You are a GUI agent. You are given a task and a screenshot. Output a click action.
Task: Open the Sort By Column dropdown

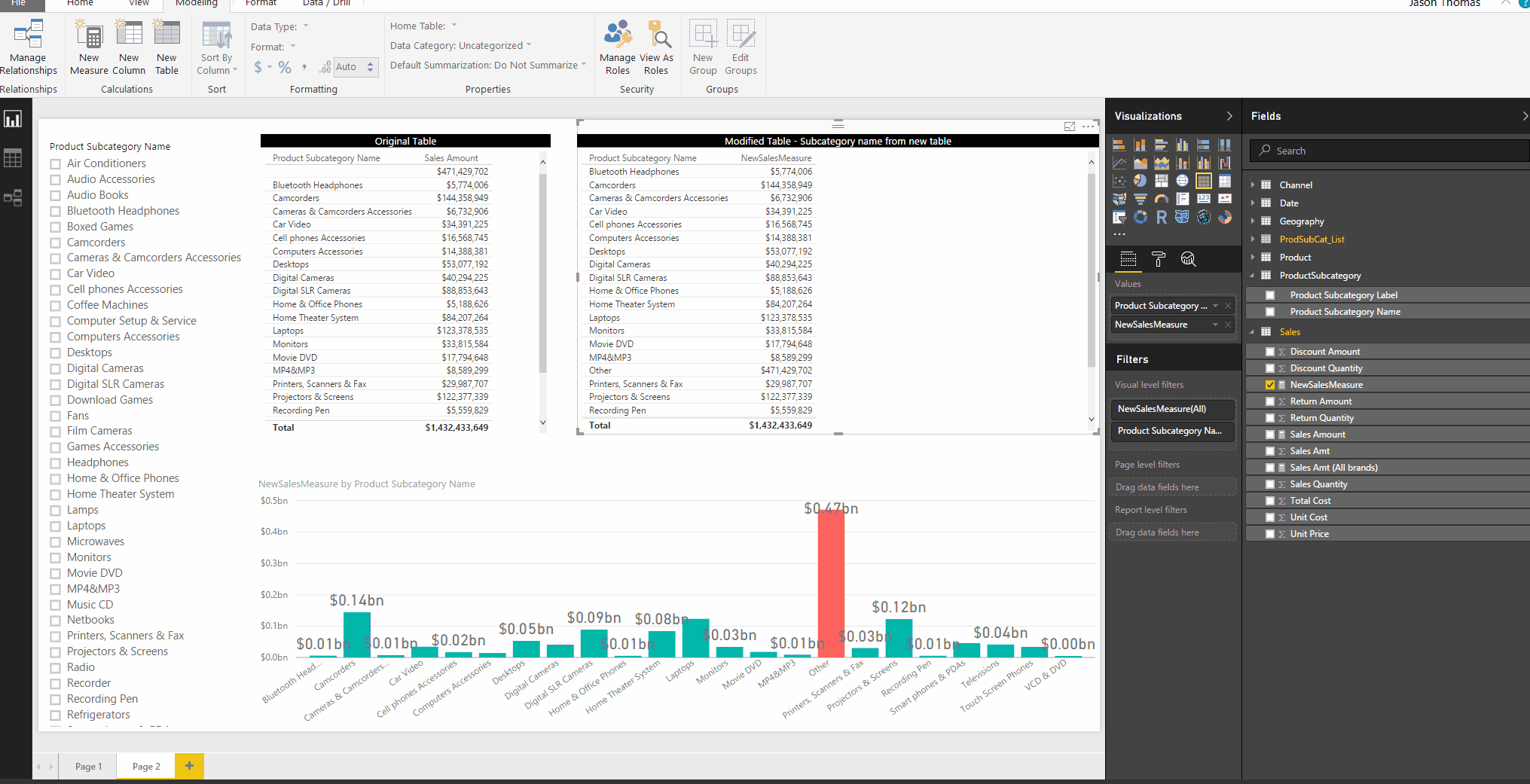(217, 48)
